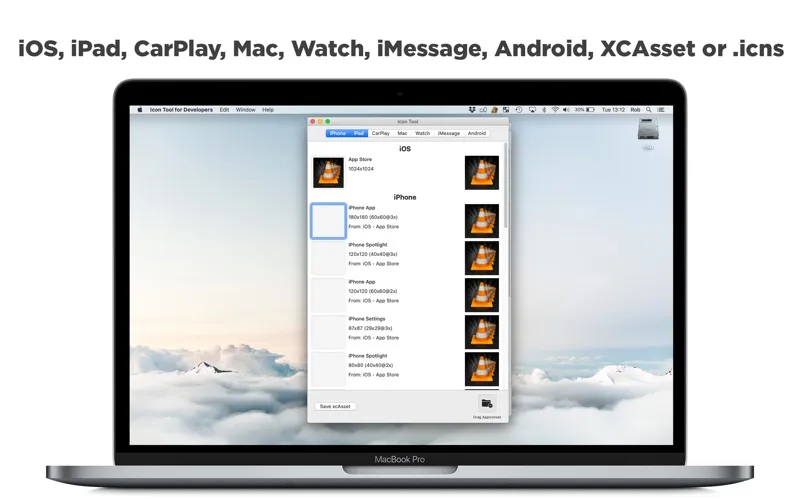Click the grid-pattern menu bar icon

coord(506,110)
